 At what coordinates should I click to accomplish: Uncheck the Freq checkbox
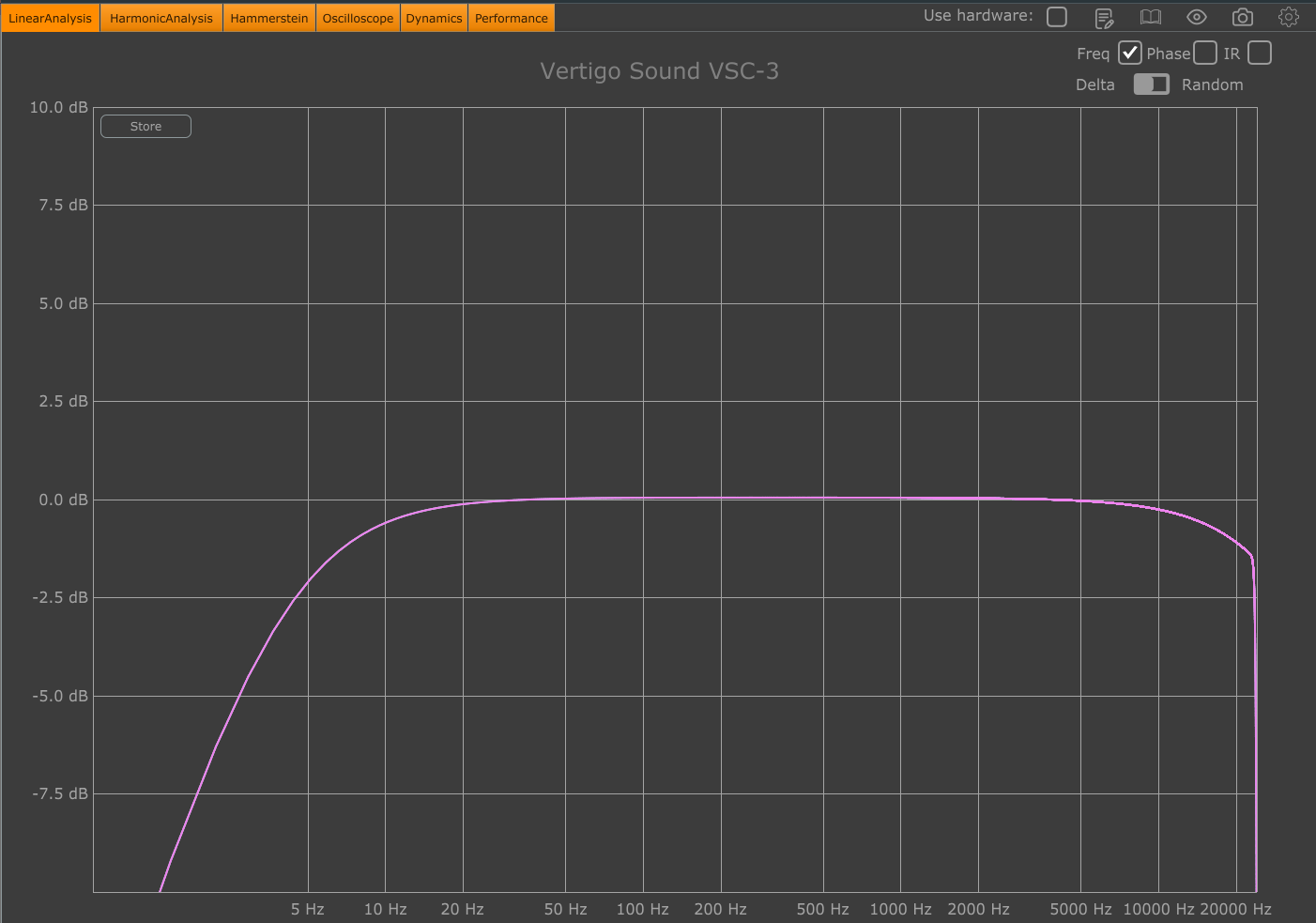click(1130, 53)
